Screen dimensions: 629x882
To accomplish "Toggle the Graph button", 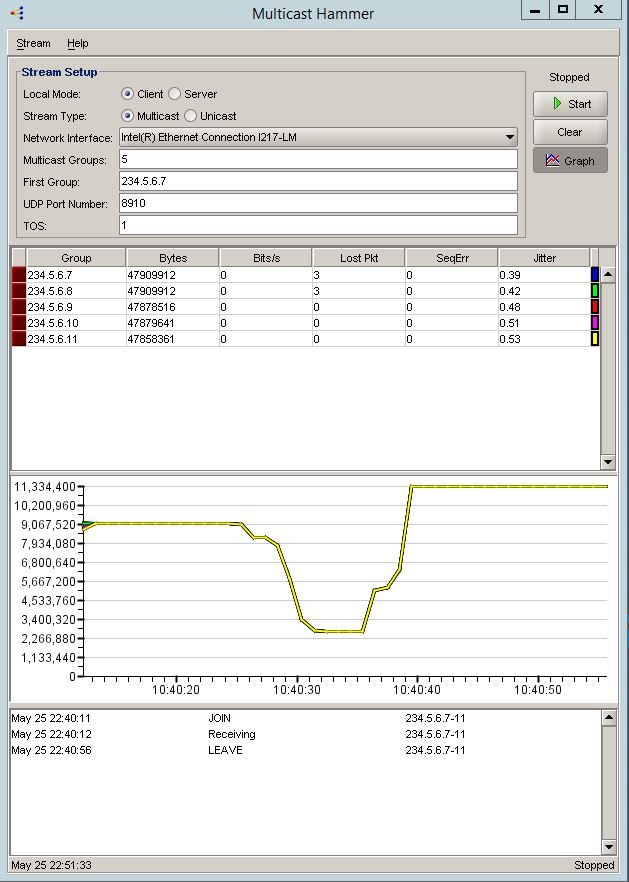I will coord(570,161).
